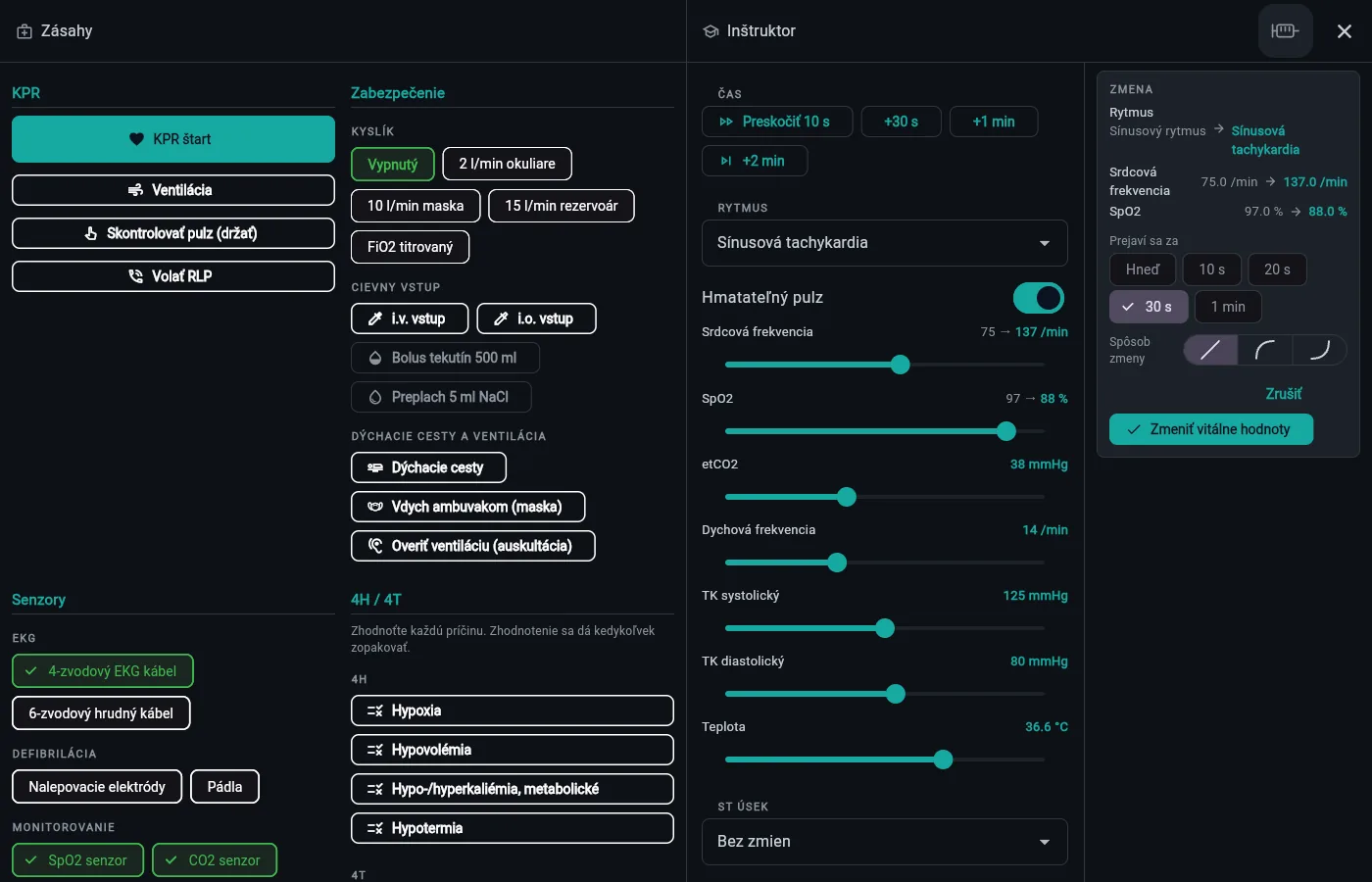Click the syringe icon button in header
This screenshot has width=1372, height=882.
coord(1285,31)
